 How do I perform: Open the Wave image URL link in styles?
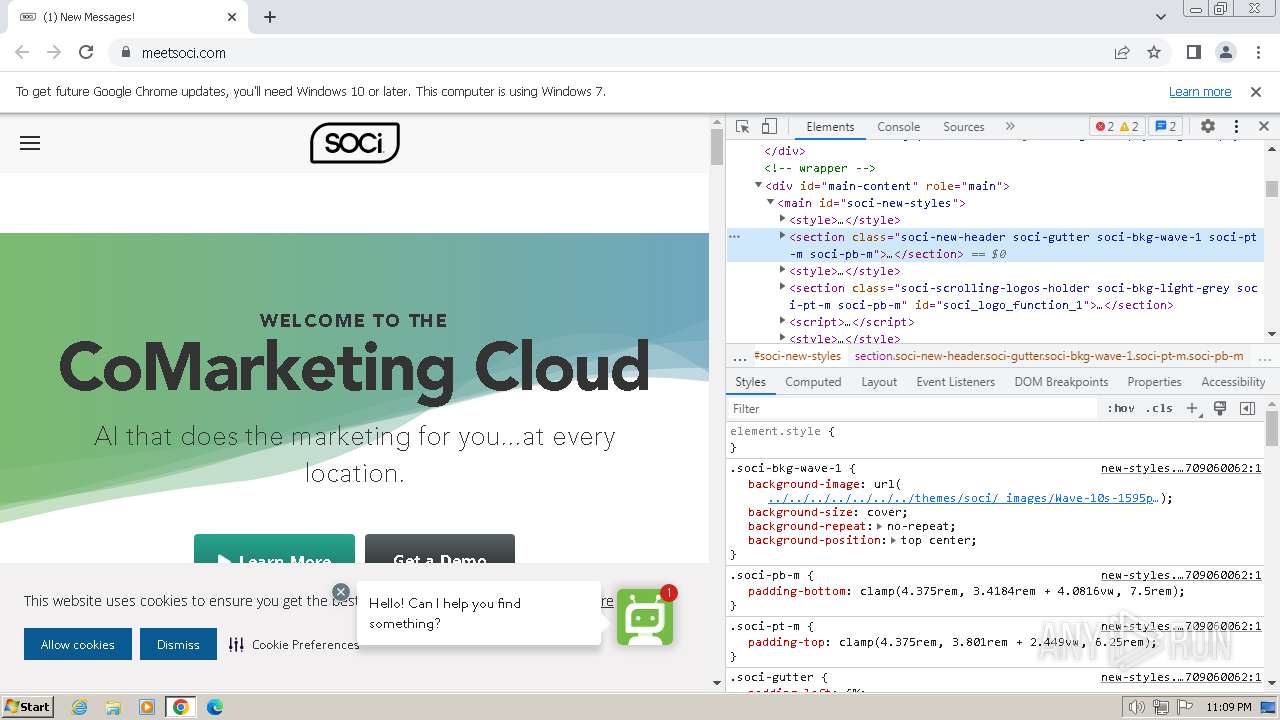[963, 498]
